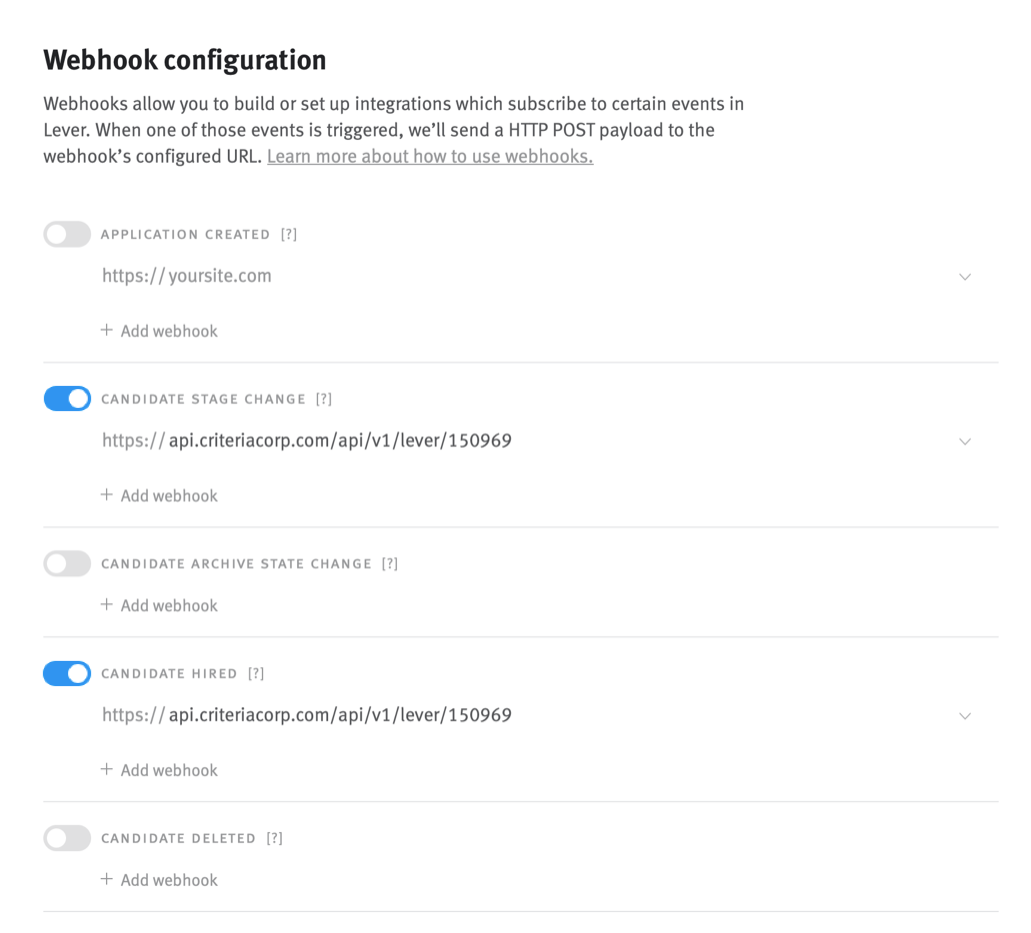Expand the Candidate Stage Change URL dropdown

tap(965, 441)
